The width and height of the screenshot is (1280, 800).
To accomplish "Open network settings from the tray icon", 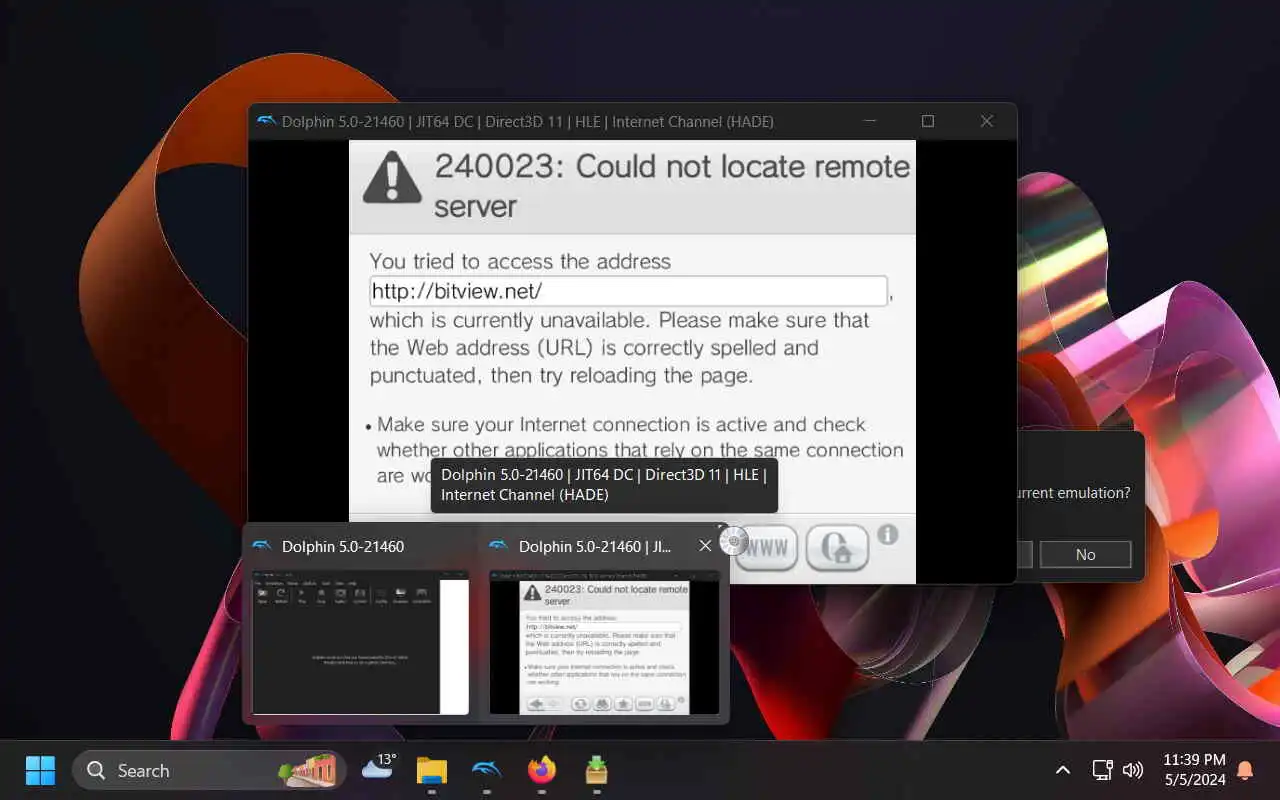I will pos(1102,770).
